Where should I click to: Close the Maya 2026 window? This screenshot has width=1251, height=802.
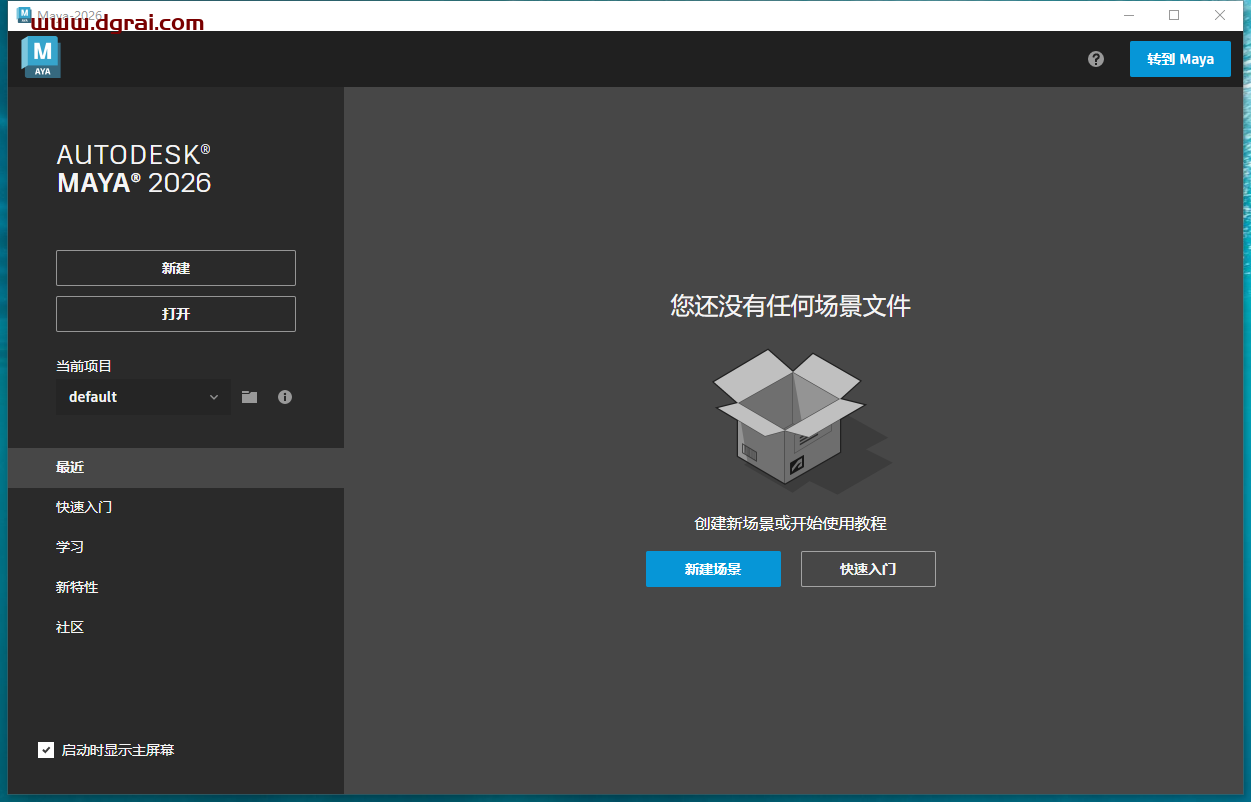1220,15
